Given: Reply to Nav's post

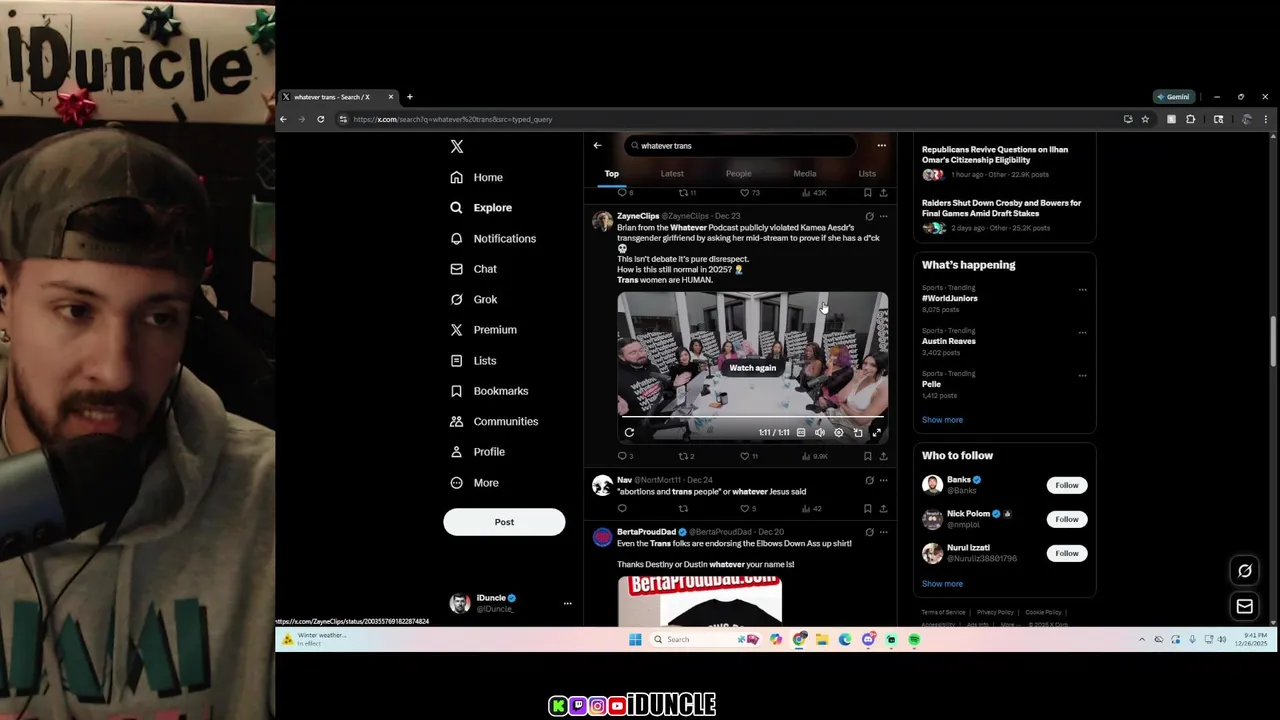Looking at the screenshot, I should pos(622,508).
